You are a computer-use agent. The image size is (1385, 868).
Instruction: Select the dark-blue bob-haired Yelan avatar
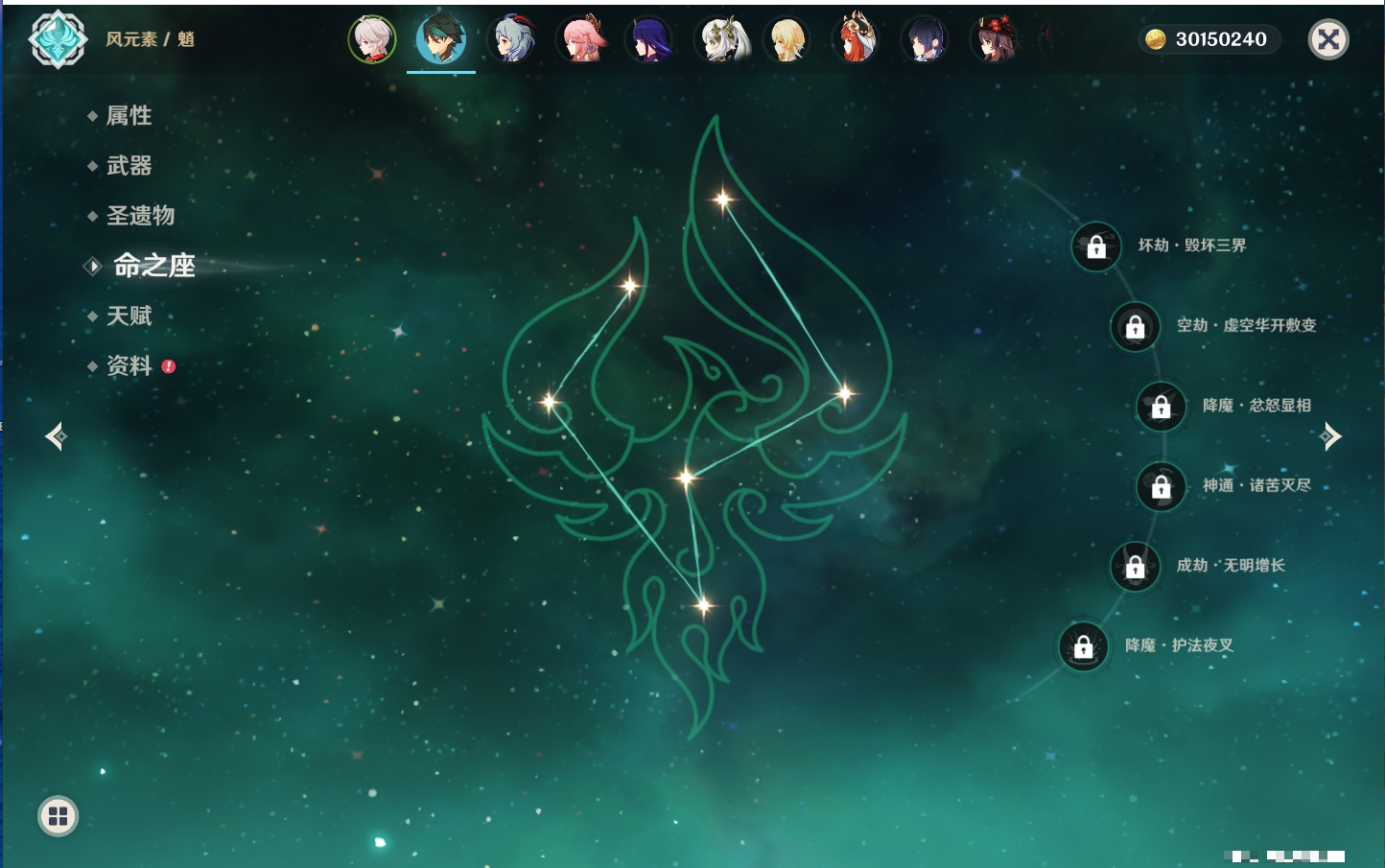(x=926, y=39)
